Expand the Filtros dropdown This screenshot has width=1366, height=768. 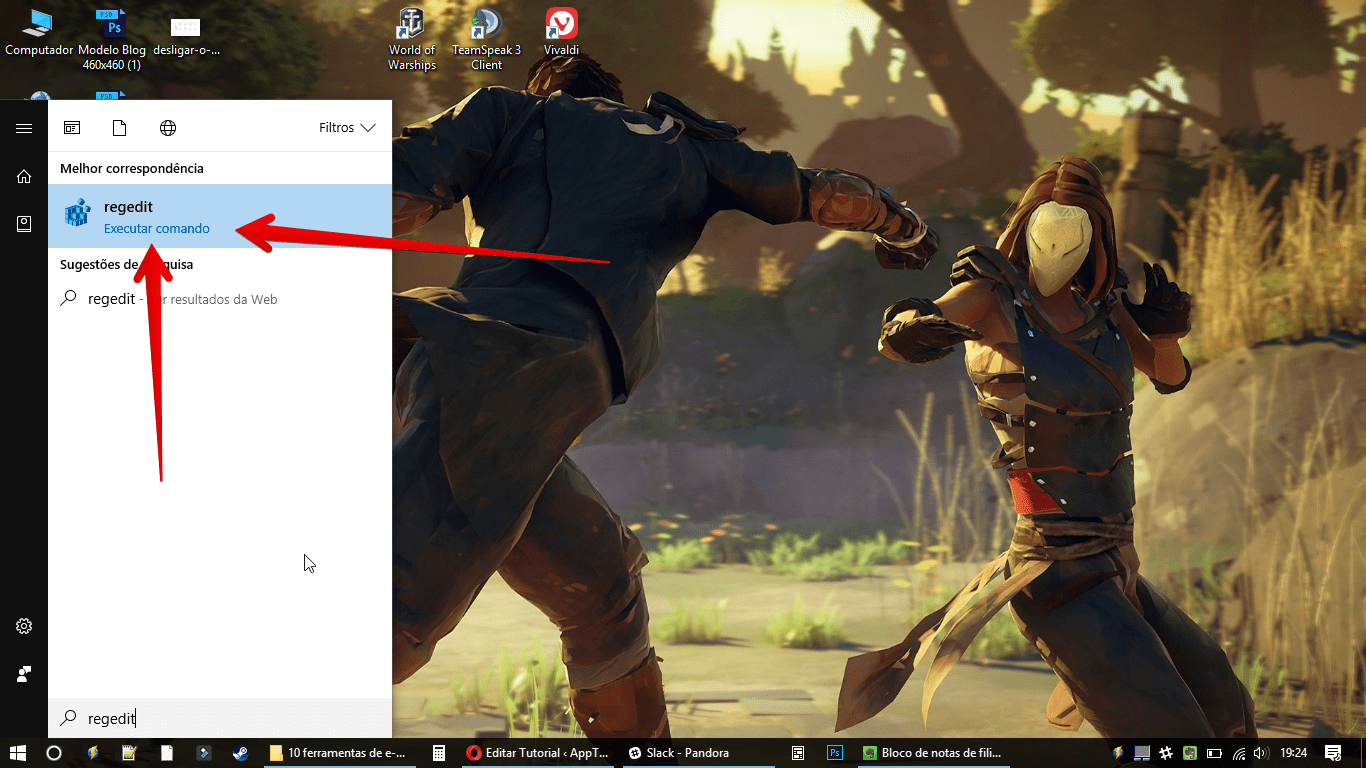347,128
